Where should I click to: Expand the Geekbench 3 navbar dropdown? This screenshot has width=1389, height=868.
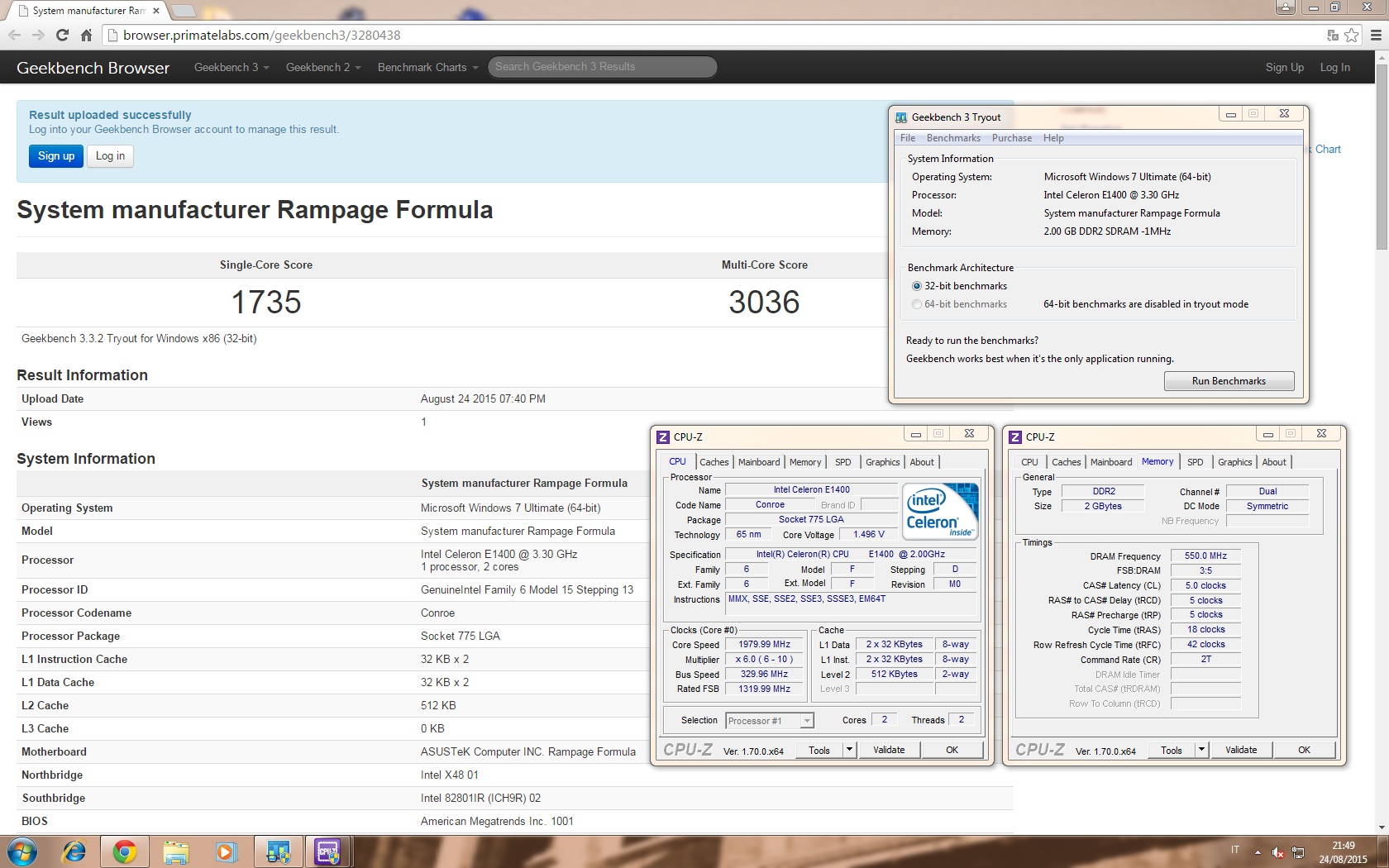coord(231,67)
